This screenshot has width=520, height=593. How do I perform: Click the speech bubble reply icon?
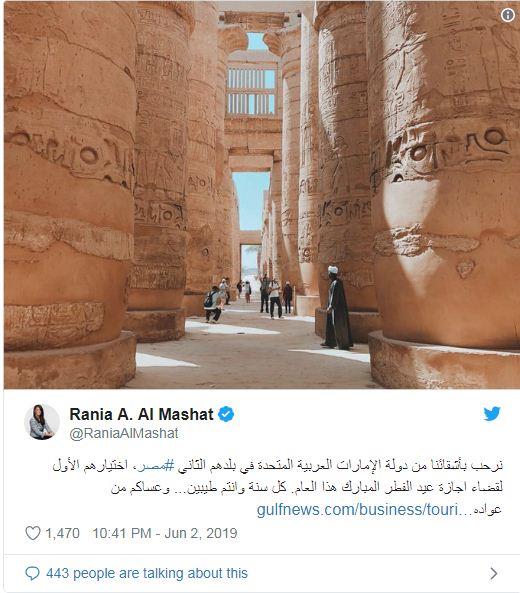(x=32, y=573)
